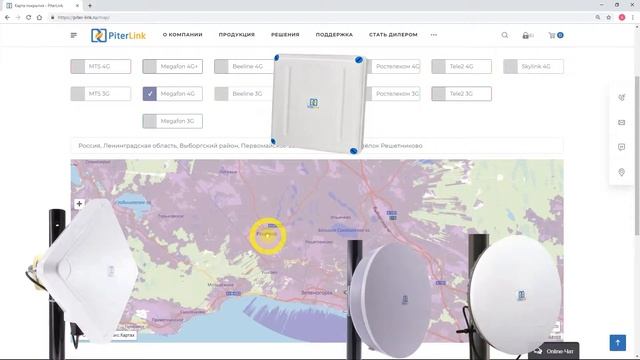The width and height of the screenshot is (640, 360).
Task: Toggle the Beeline 4G coverage checkbox
Action: (x=221, y=67)
